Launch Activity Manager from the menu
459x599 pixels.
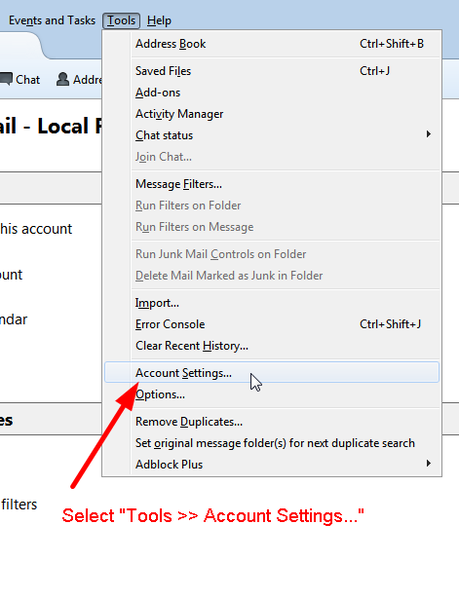click(272, 113)
